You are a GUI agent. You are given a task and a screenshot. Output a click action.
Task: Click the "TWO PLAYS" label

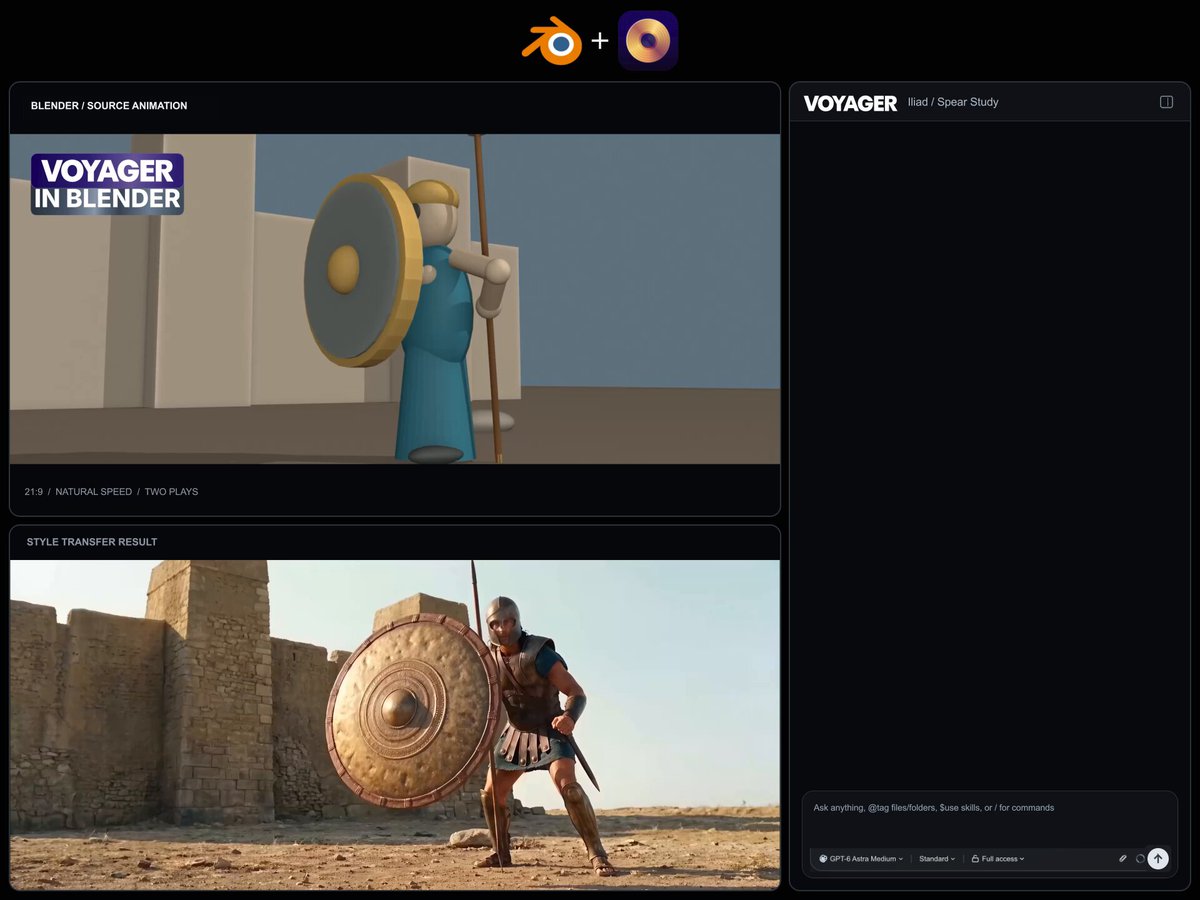[171, 492]
